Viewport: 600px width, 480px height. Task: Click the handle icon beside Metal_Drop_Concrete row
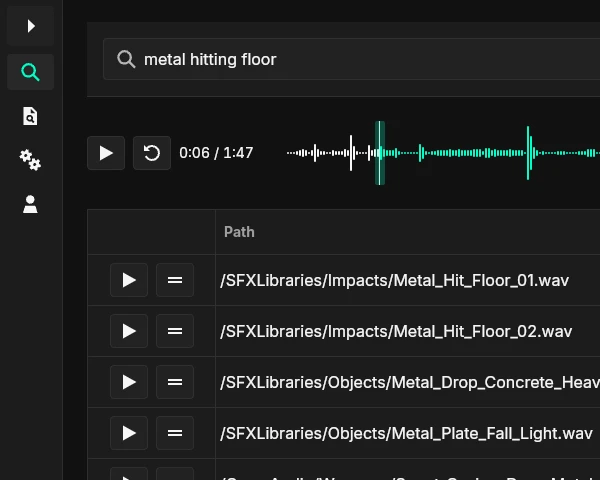tap(175, 382)
